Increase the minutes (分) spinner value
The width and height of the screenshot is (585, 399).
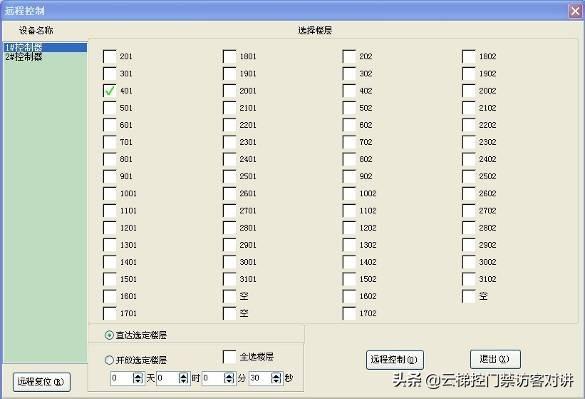click(229, 376)
